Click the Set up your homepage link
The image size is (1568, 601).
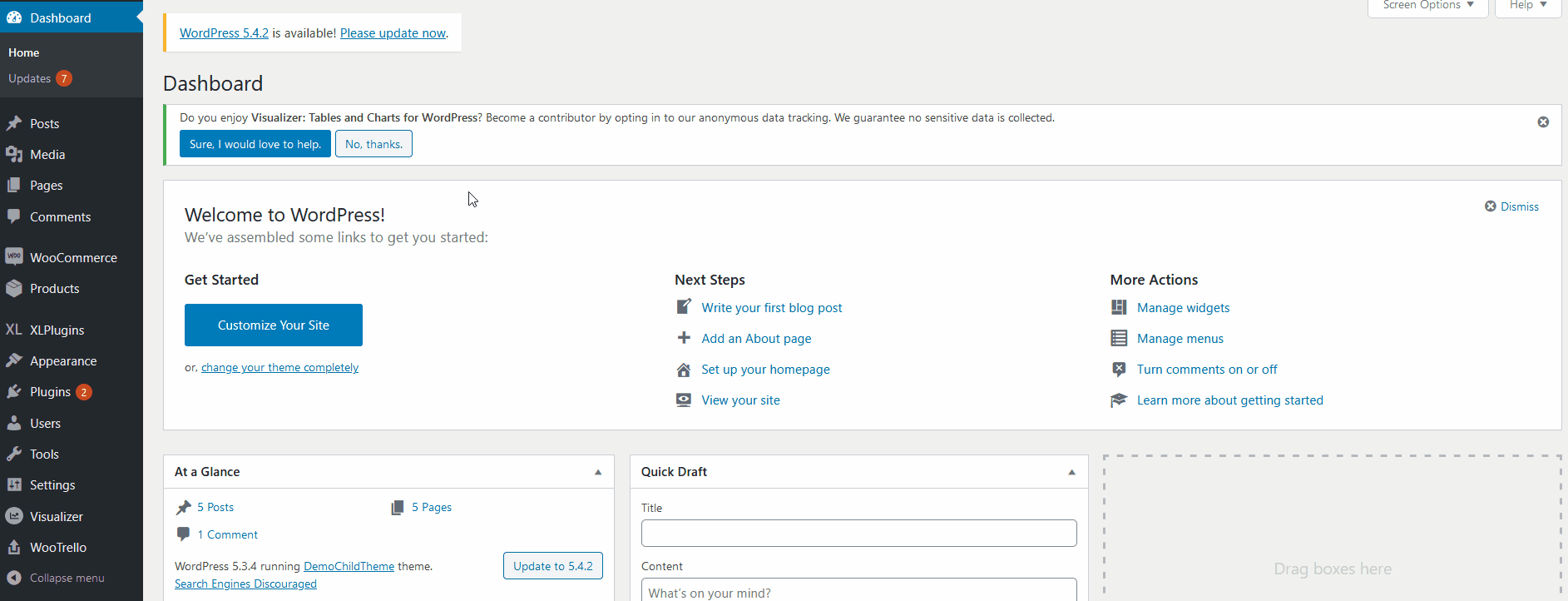[765, 370]
